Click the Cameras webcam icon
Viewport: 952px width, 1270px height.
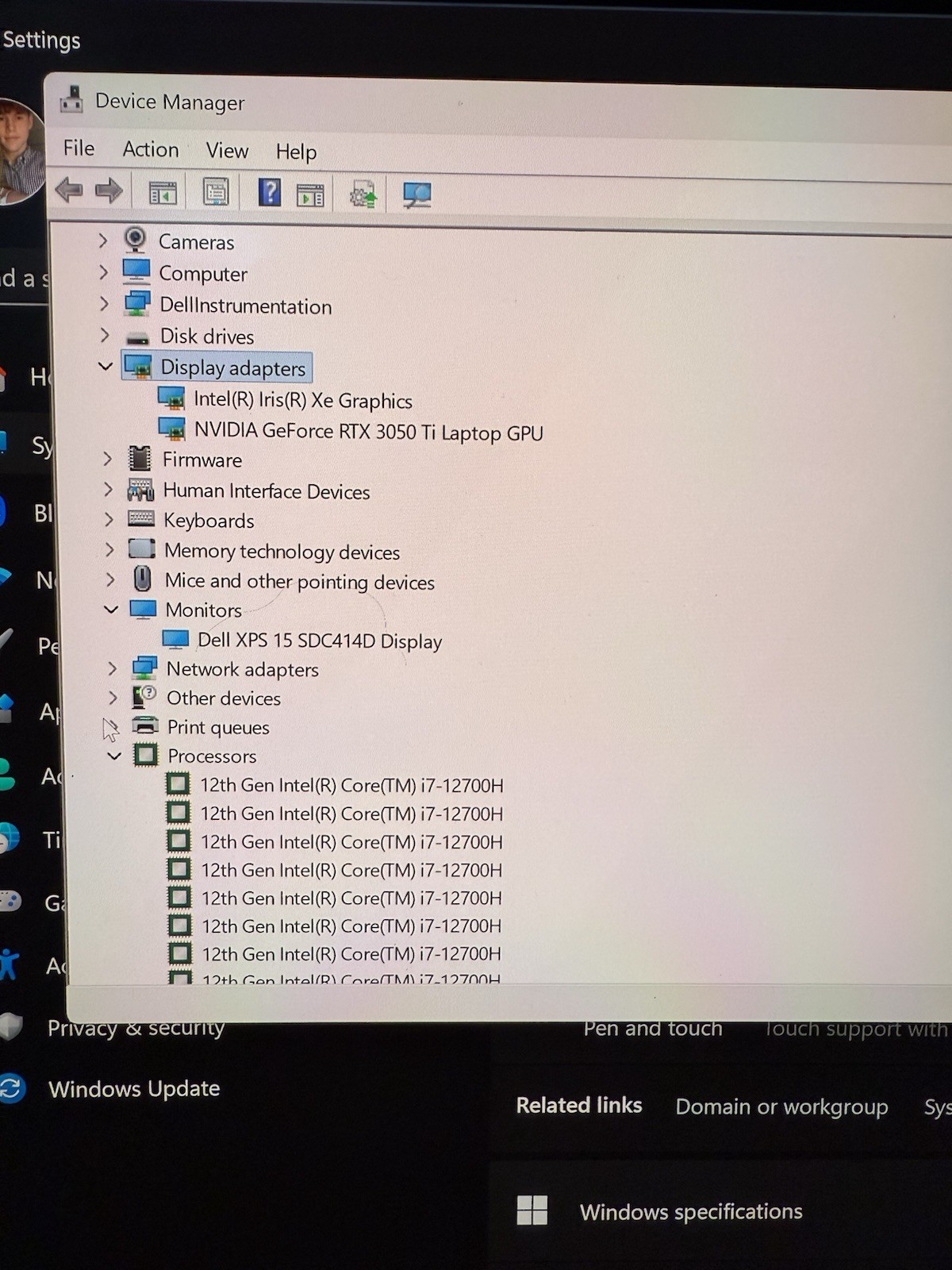click(136, 240)
